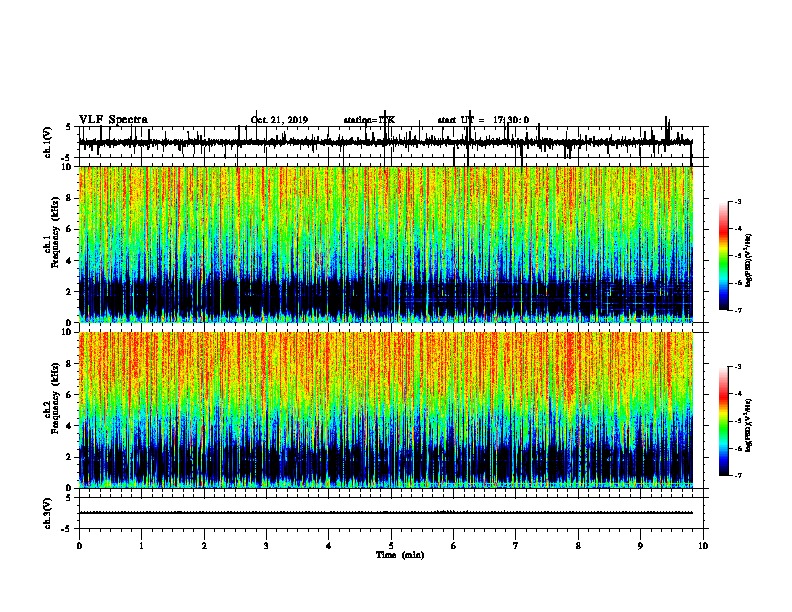This screenshot has height=612, width=792.
Task: Click '-7' on the ch.2 color bar
Action: tap(738, 475)
